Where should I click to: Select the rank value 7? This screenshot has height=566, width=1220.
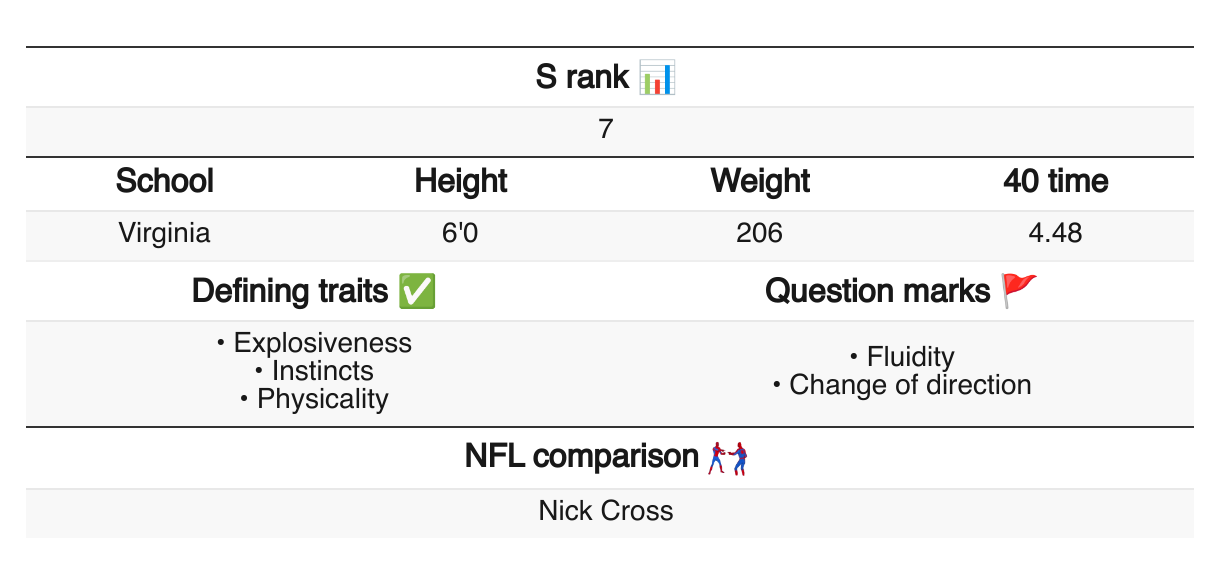click(x=606, y=131)
